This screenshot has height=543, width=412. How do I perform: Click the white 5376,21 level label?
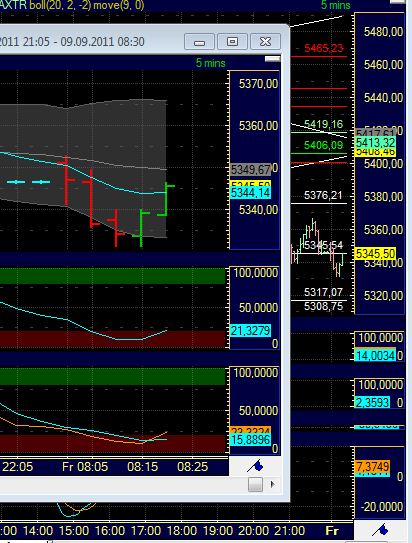click(x=323, y=195)
